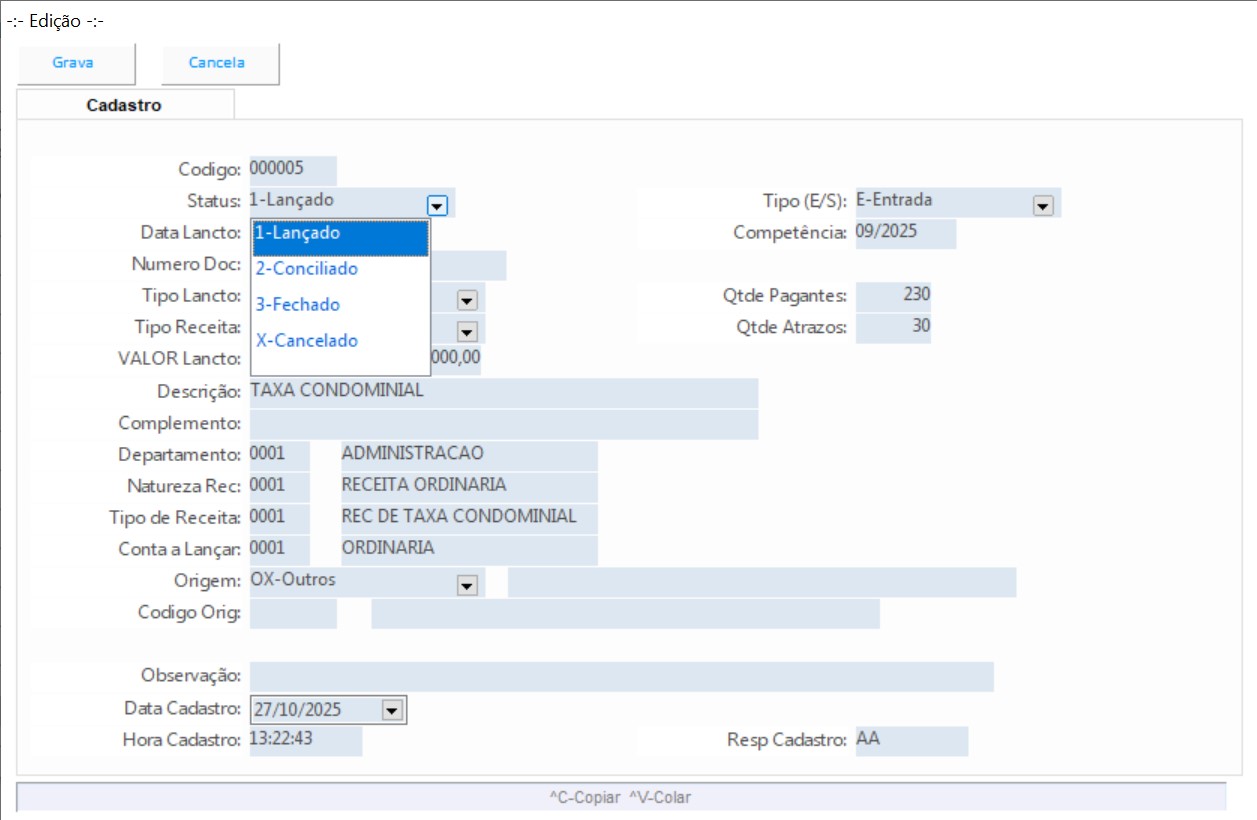Screen dimensions: 1257x820
Task: Click the Qtde Pagantes field
Action: (893, 296)
